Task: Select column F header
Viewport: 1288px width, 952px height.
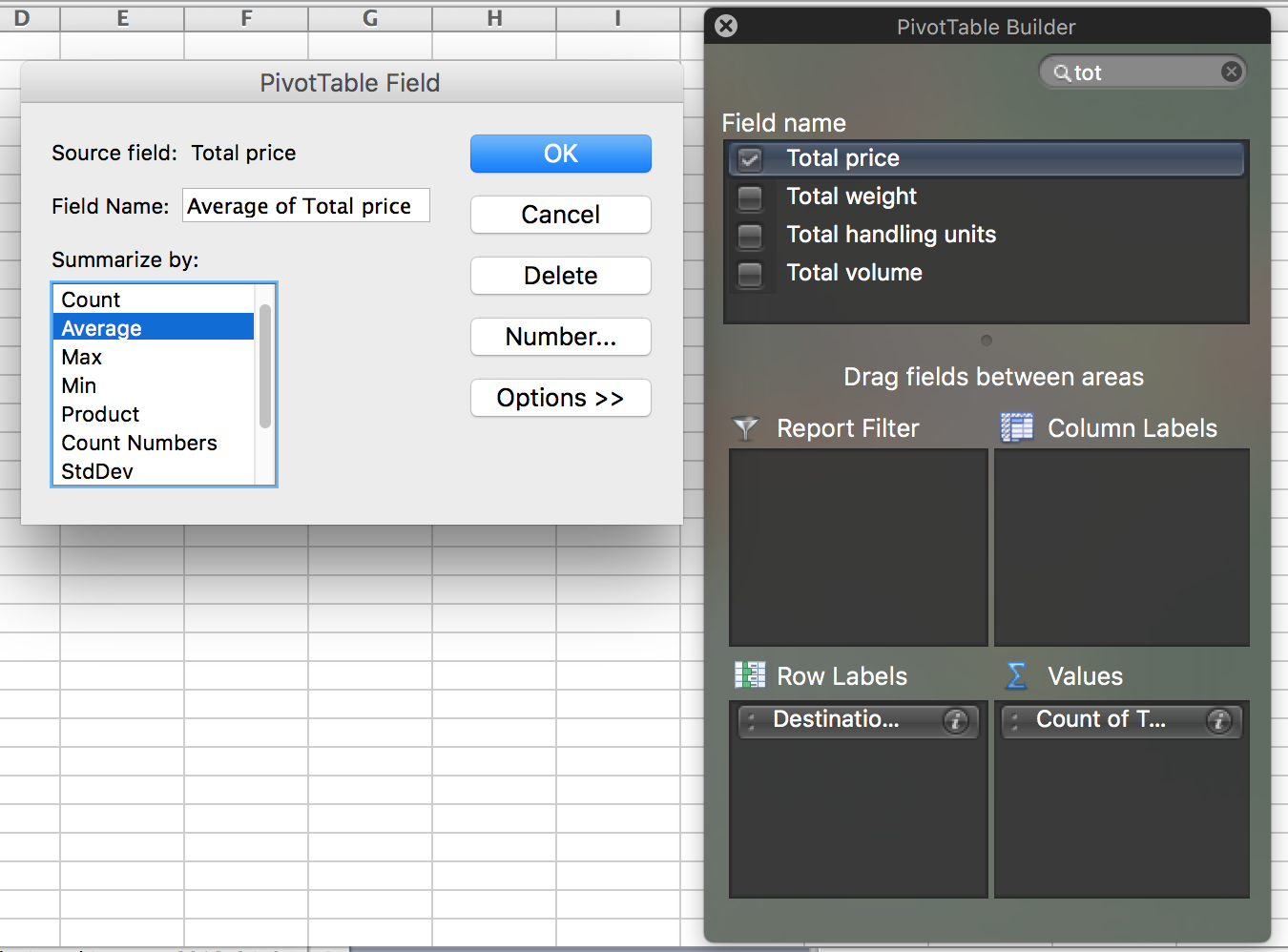Action: pyautogui.click(x=246, y=18)
